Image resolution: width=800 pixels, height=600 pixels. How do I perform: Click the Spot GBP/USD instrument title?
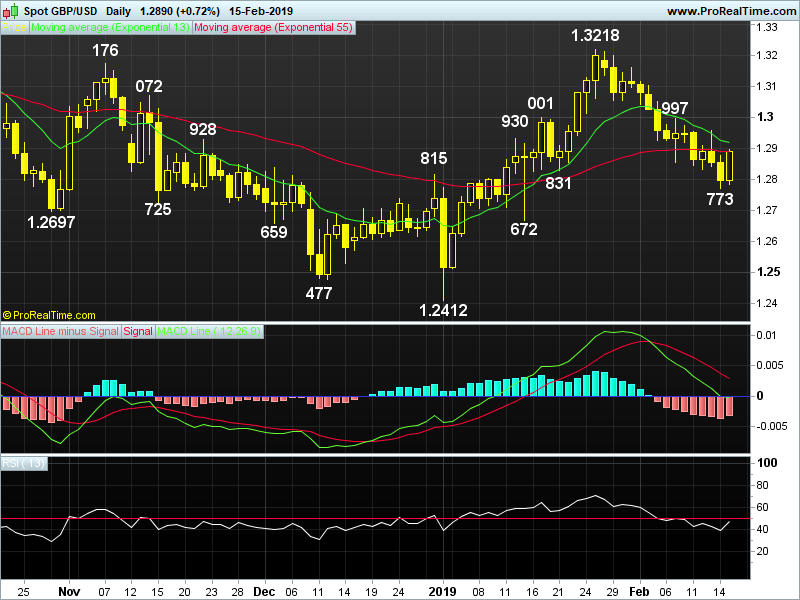pos(59,10)
